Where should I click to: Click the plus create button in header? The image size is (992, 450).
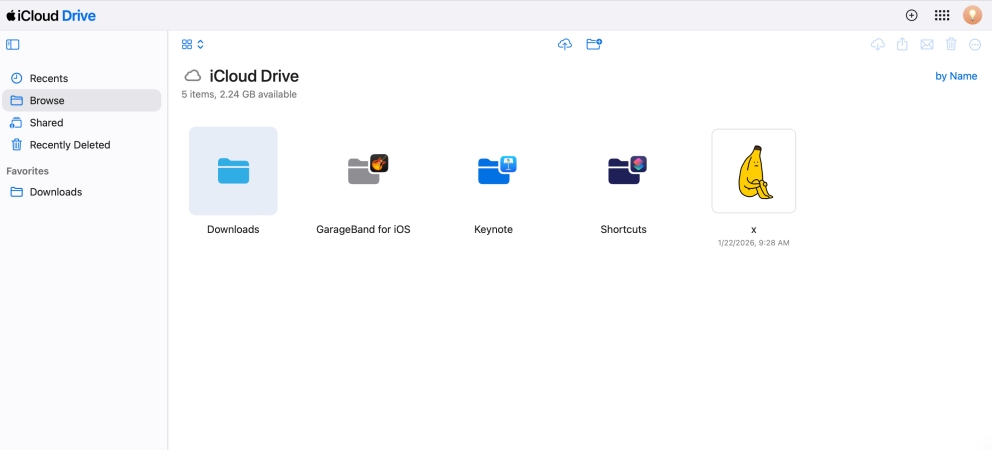click(912, 15)
